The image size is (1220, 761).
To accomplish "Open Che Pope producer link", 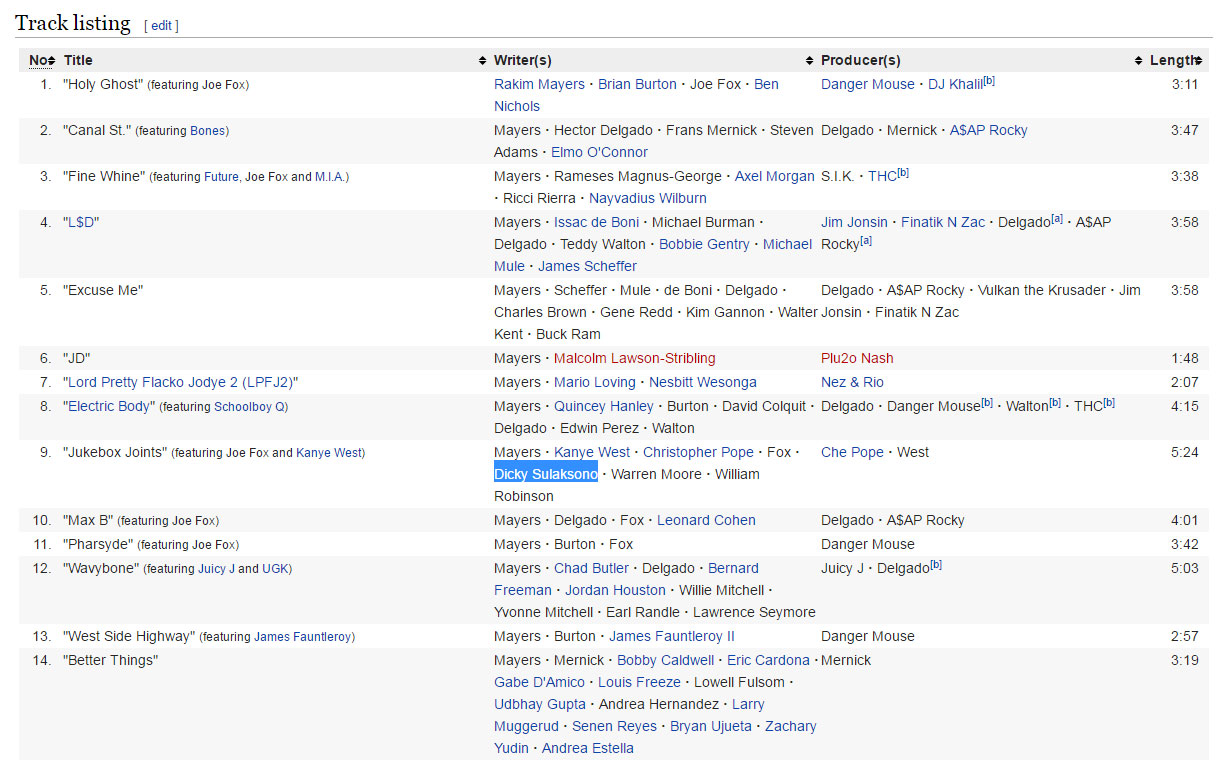I will click(x=852, y=452).
